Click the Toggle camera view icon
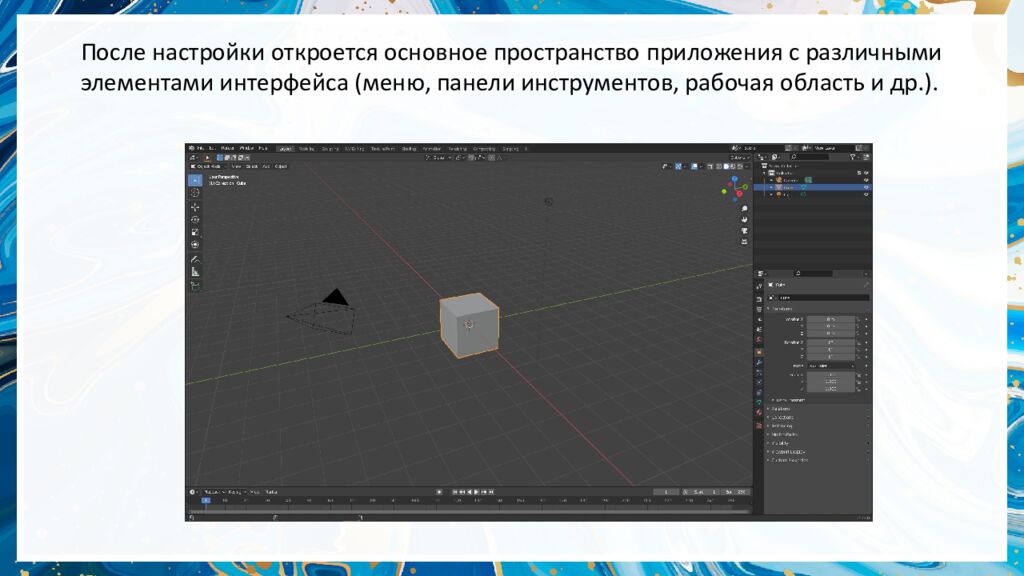 (x=744, y=229)
